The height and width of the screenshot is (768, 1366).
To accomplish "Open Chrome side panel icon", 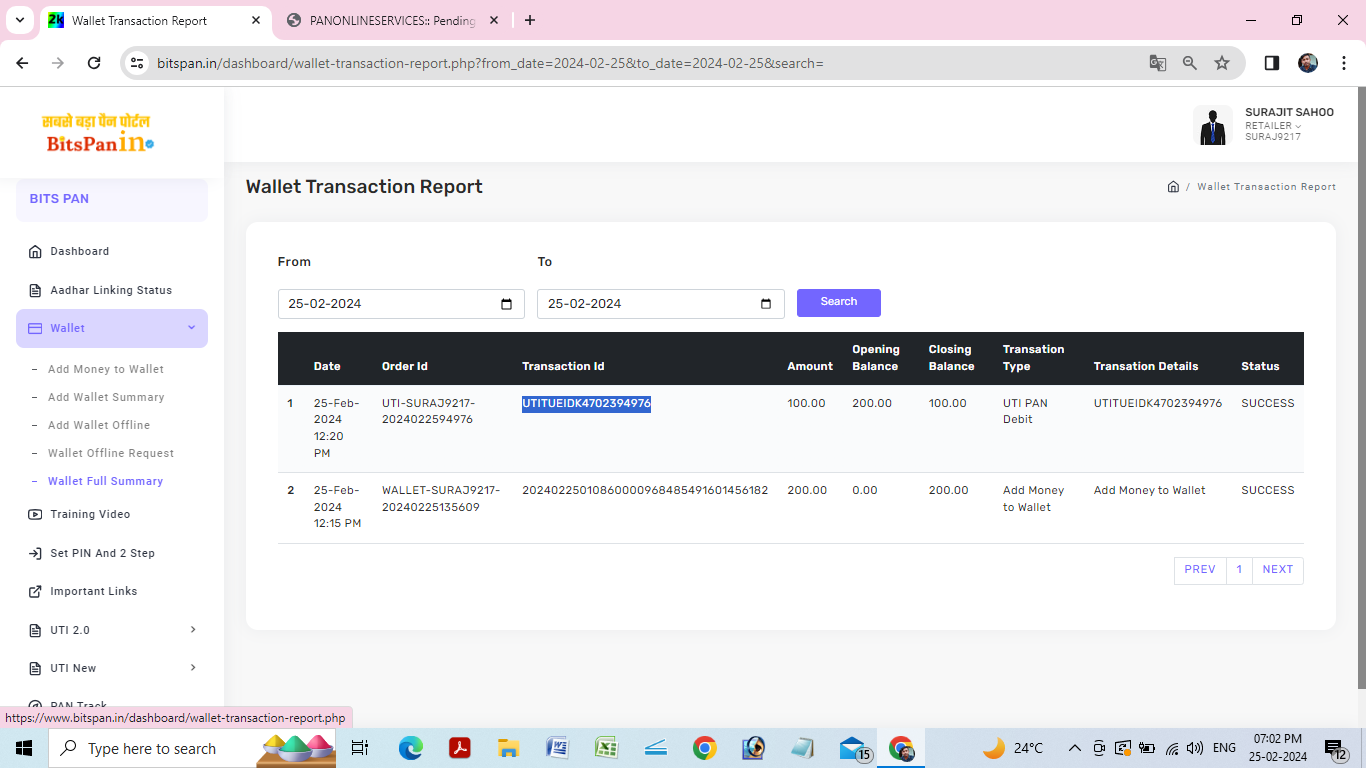I will tap(1272, 63).
